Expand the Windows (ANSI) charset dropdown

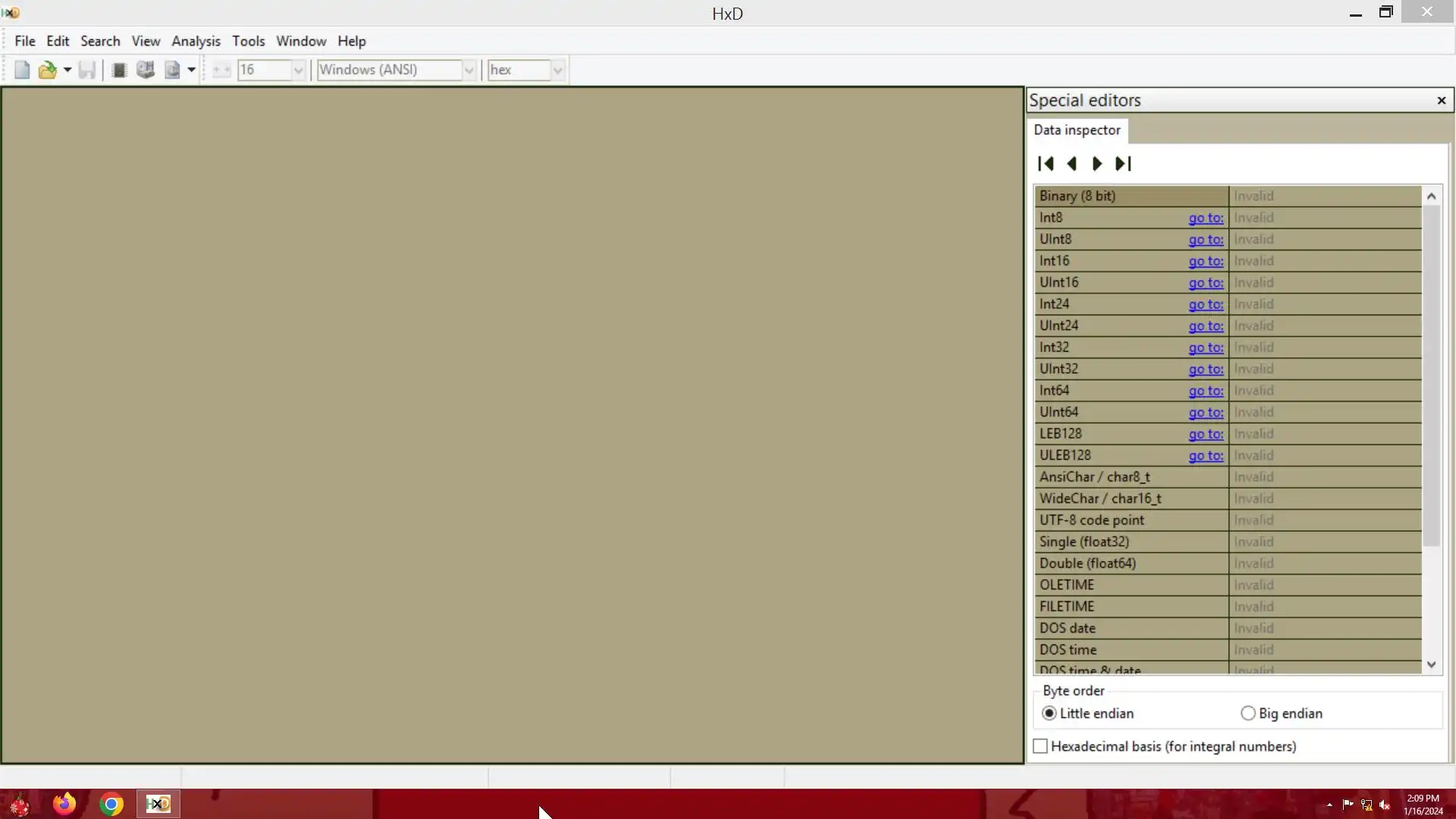[x=469, y=70]
